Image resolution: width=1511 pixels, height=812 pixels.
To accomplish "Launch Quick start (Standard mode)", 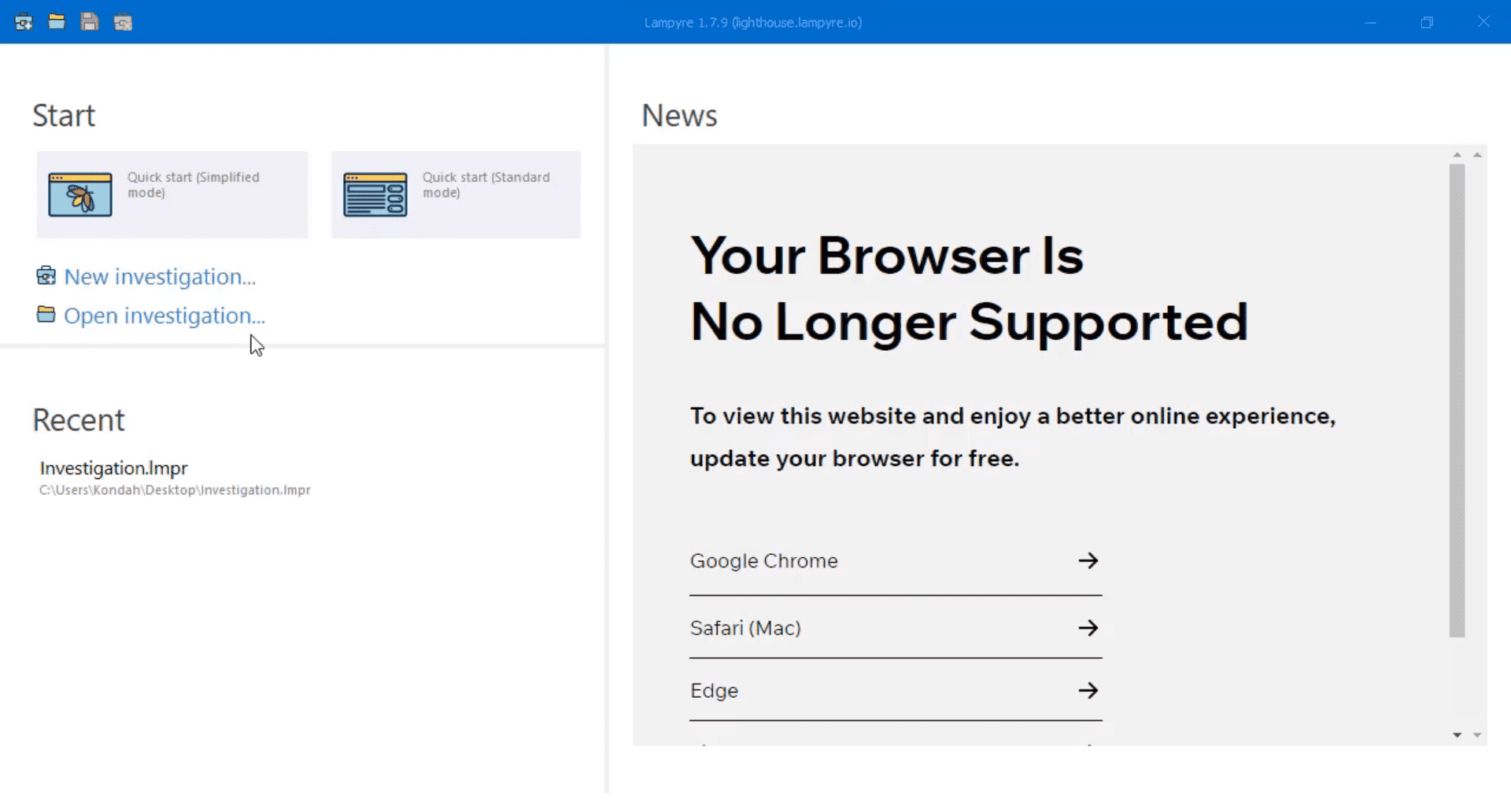I will point(456,194).
